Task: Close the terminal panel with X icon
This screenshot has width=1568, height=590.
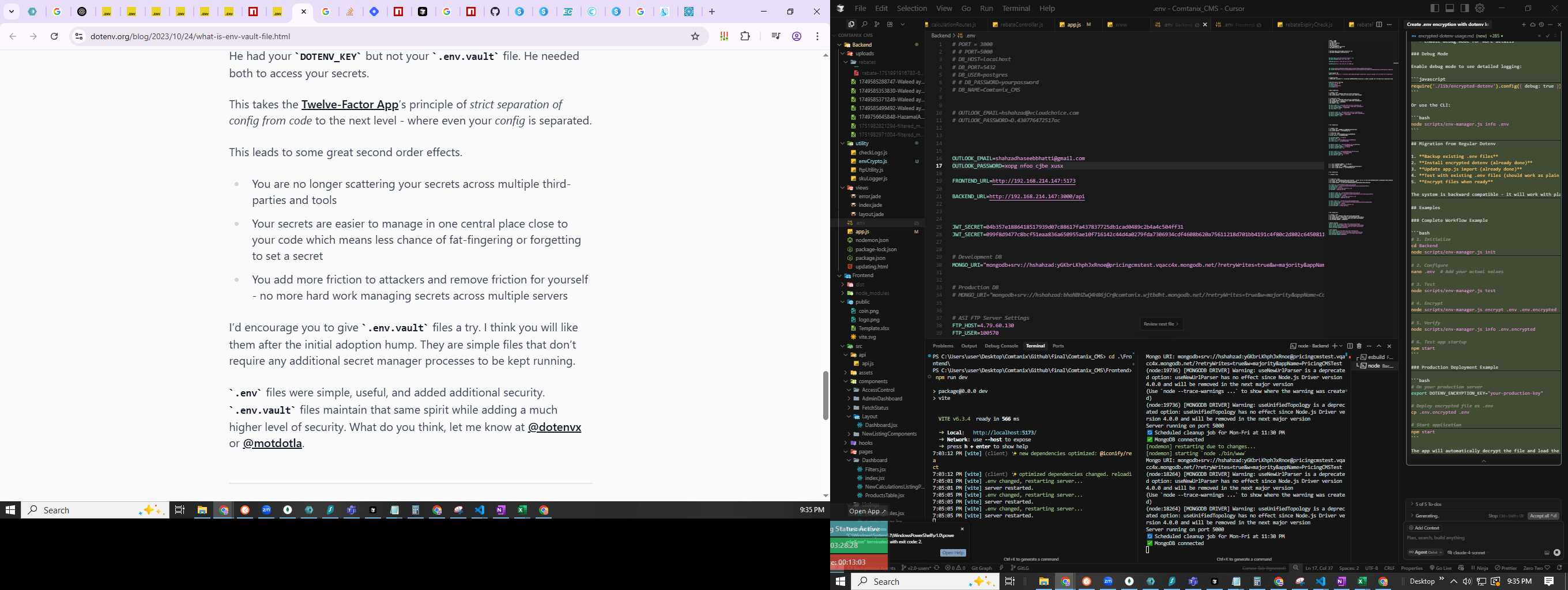Action: pos(1390,346)
